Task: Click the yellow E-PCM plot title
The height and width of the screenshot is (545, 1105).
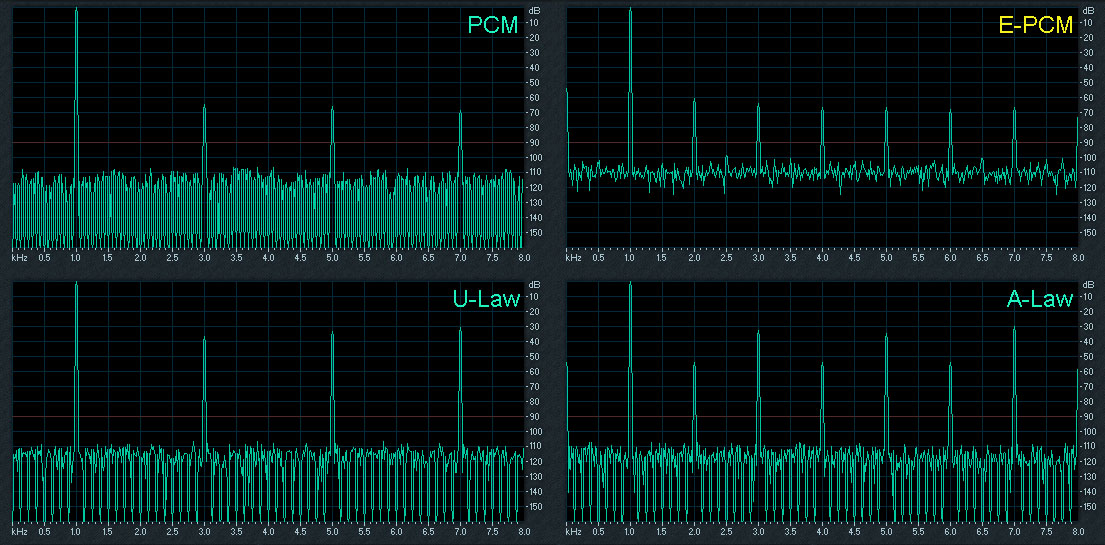Action: point(1036,26)
